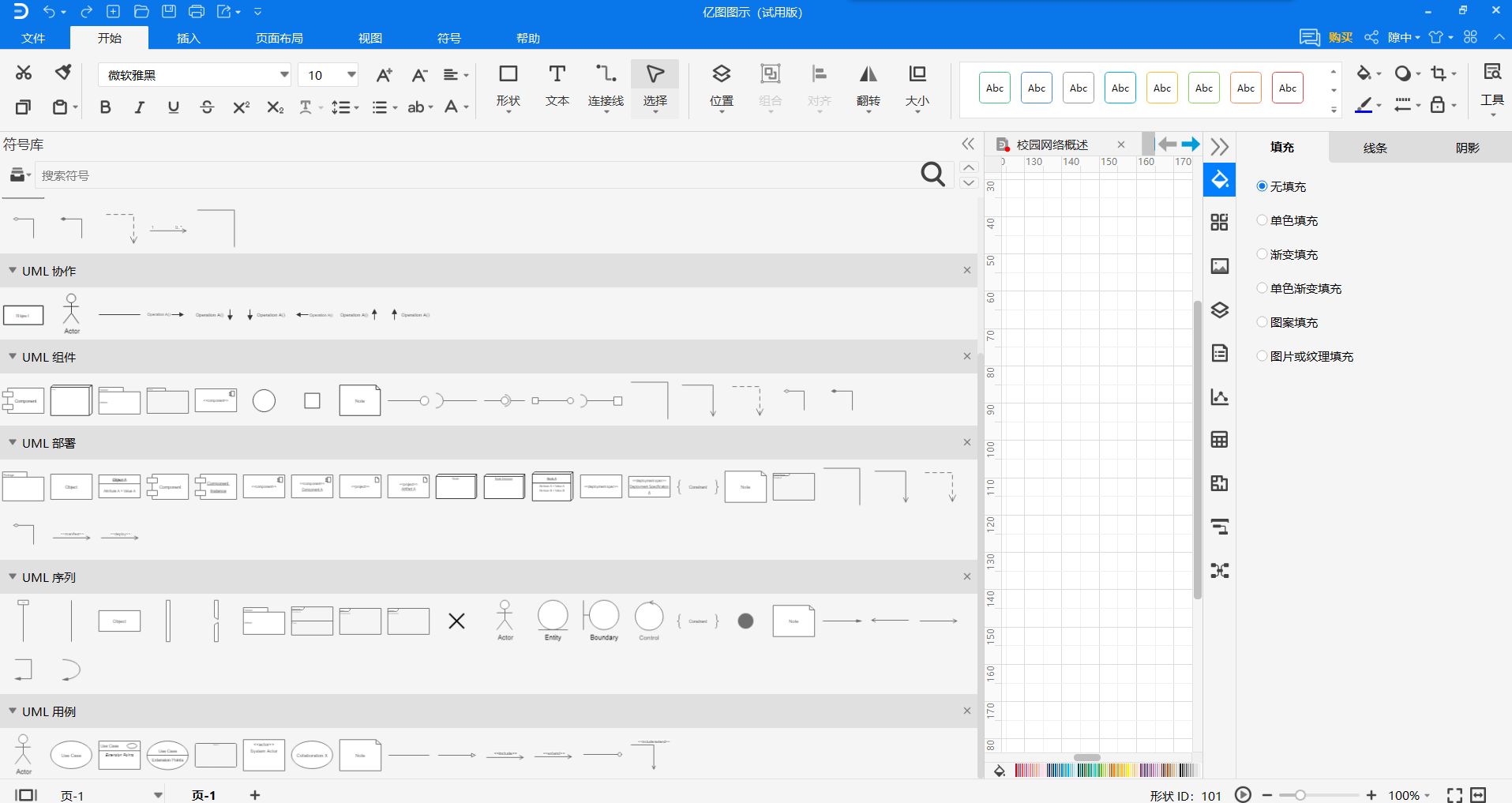This screenshot has width=1512, height=803.
Task: Click the Format Painter brush icon
Action: pyautogui.click(x=63, y=72)
